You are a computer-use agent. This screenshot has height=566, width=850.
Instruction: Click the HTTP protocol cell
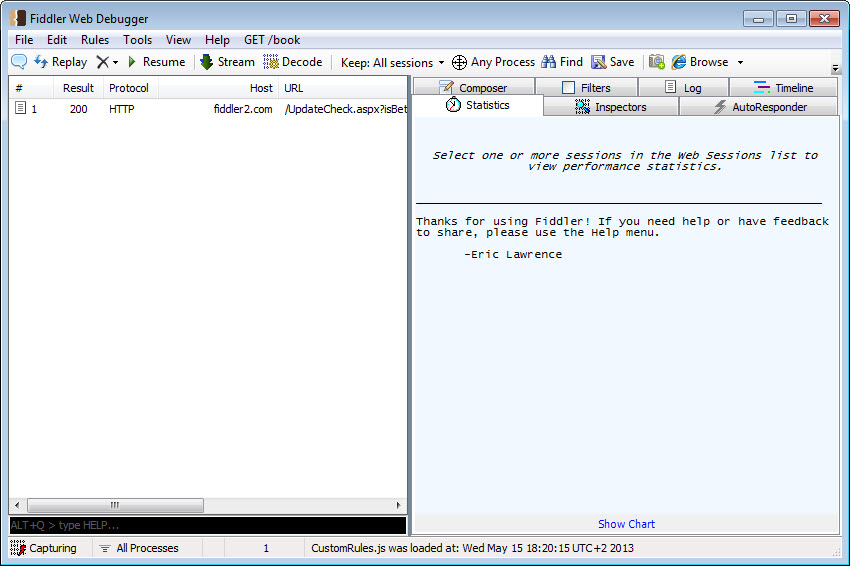121,109
